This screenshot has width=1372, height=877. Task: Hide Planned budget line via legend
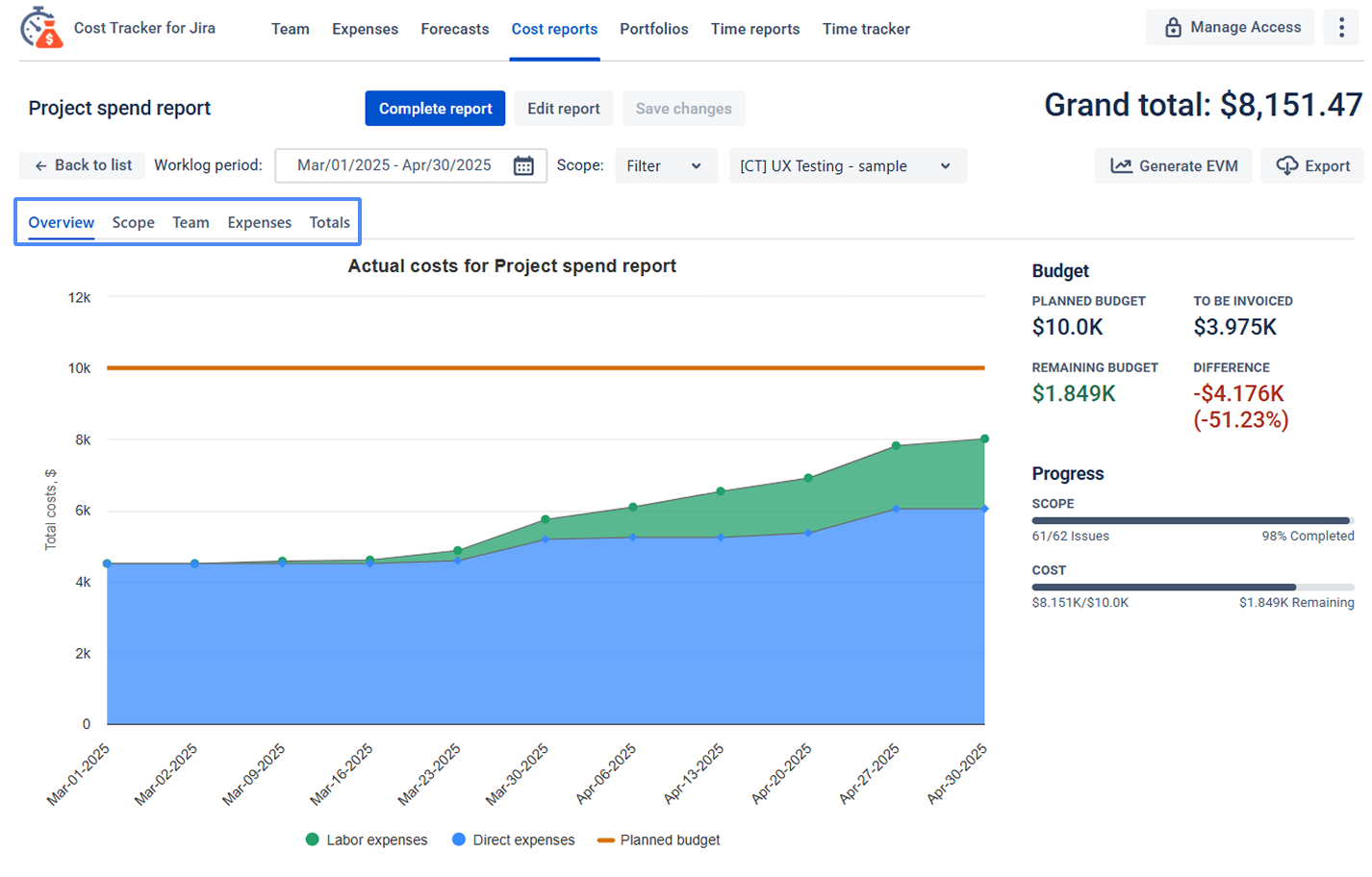(x=659, y=840)
